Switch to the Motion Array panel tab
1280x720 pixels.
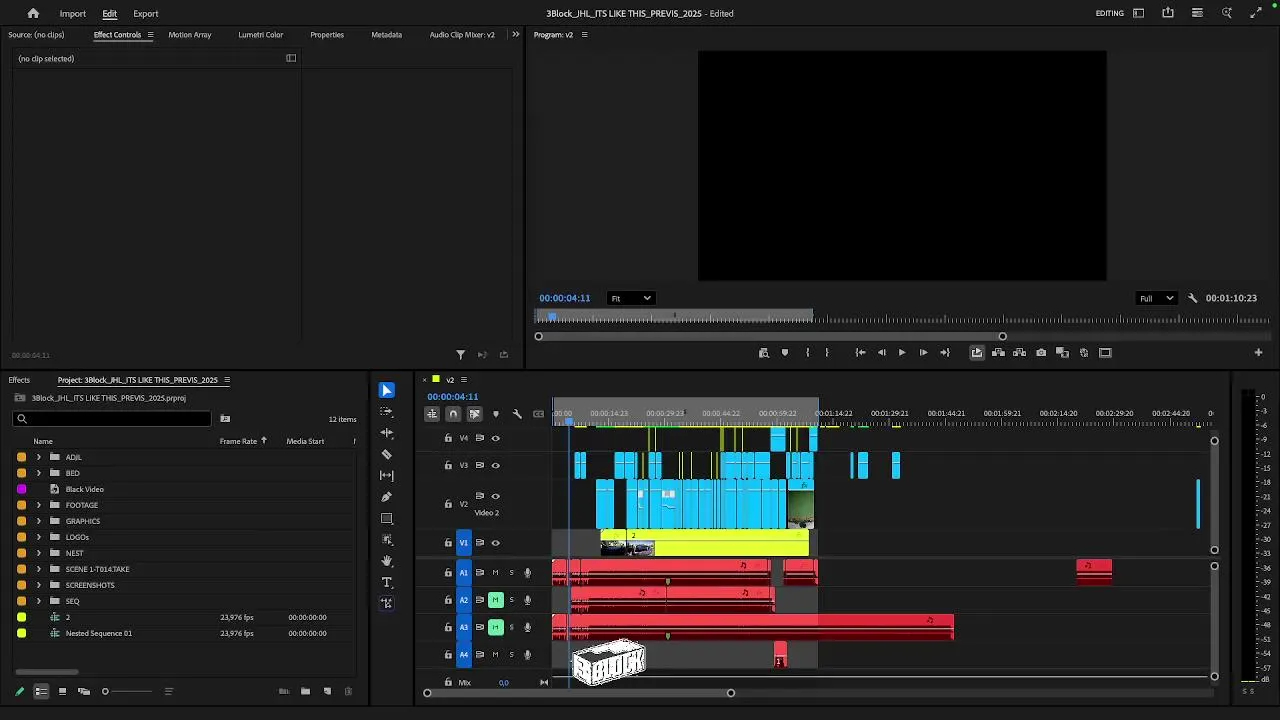[x=190, y=34]
